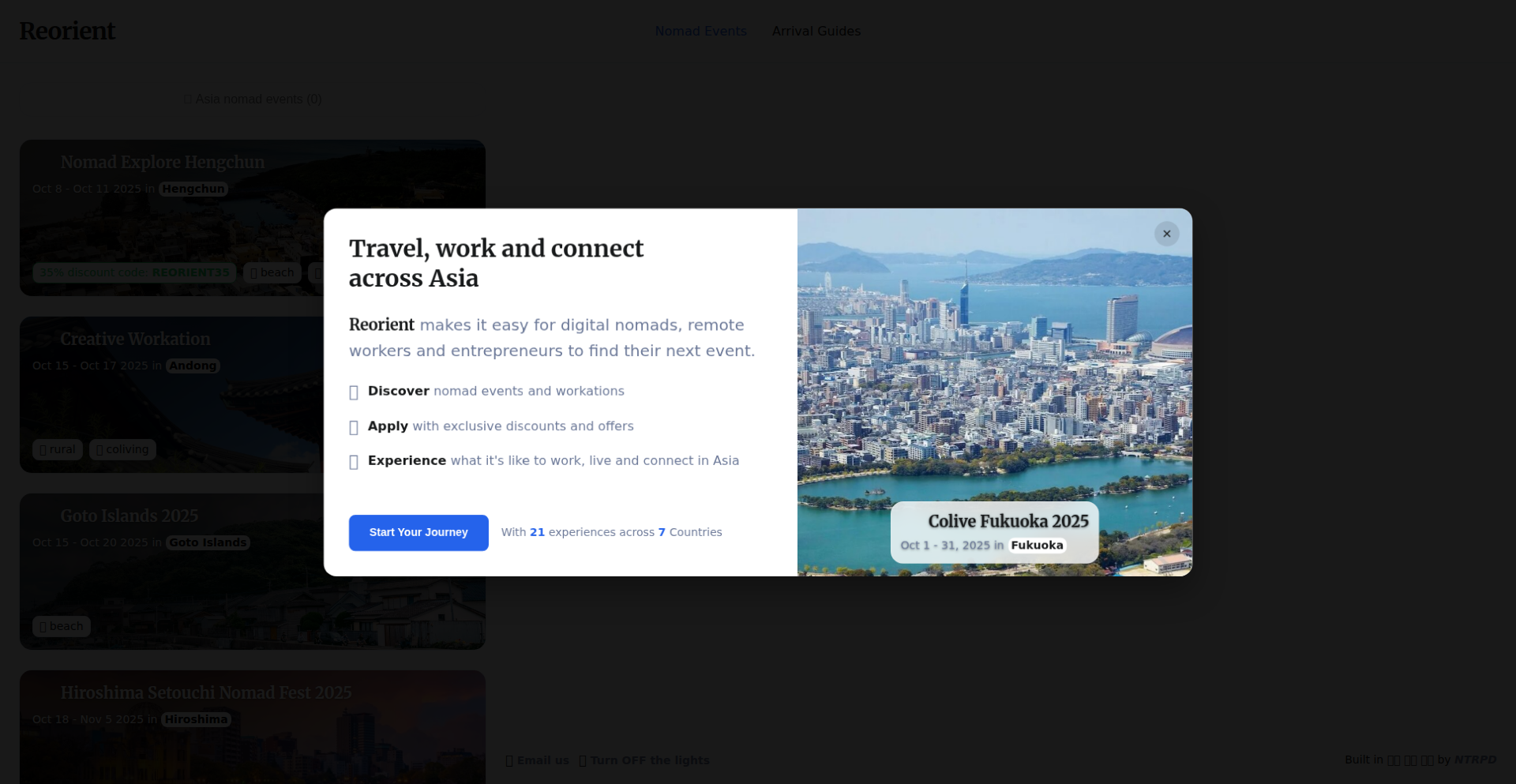Image resolution: width=1516 pixels, height=784 pixels.
Task: Open the NTRPD credit link
Action: tap(1475, 760)
